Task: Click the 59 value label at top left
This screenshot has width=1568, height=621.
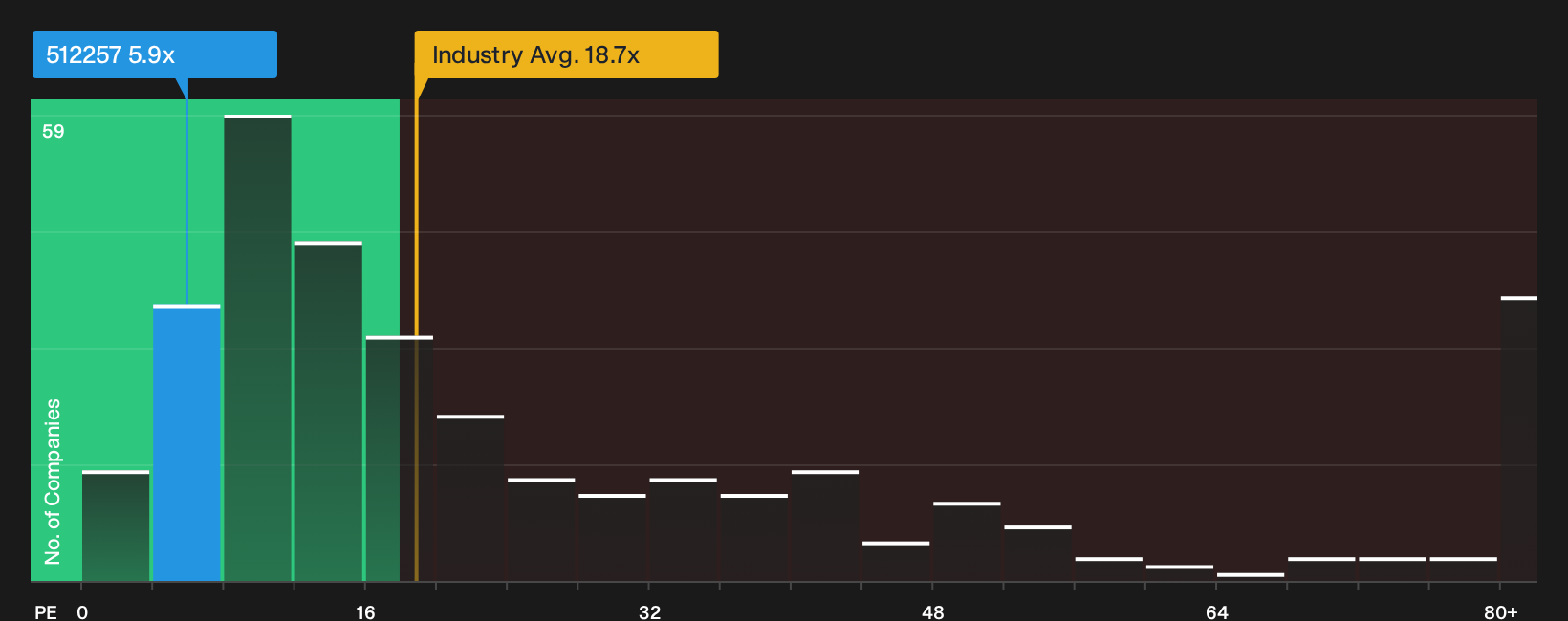Action: [54, 131]
